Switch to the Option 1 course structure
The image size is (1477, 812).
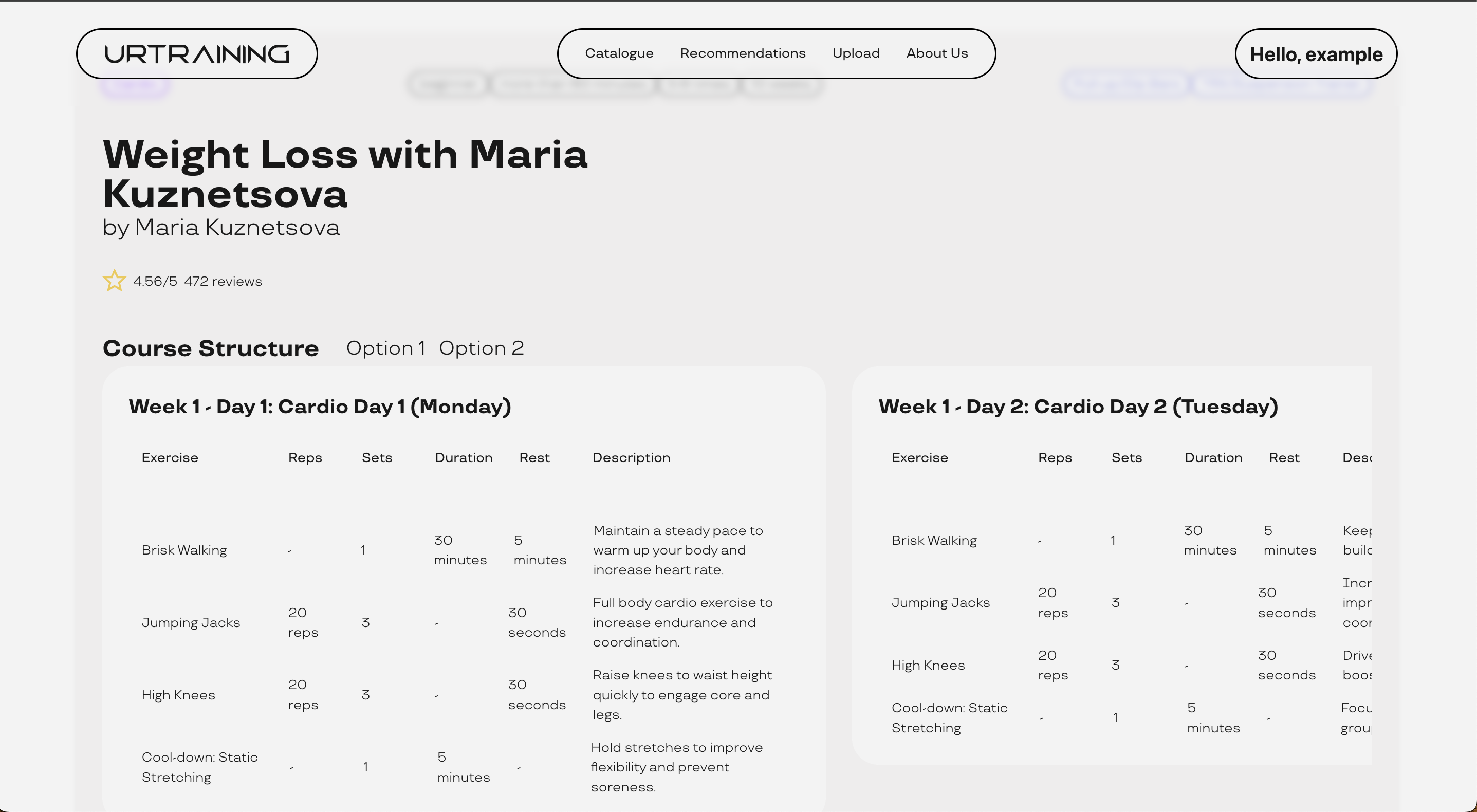pos(385,348)
